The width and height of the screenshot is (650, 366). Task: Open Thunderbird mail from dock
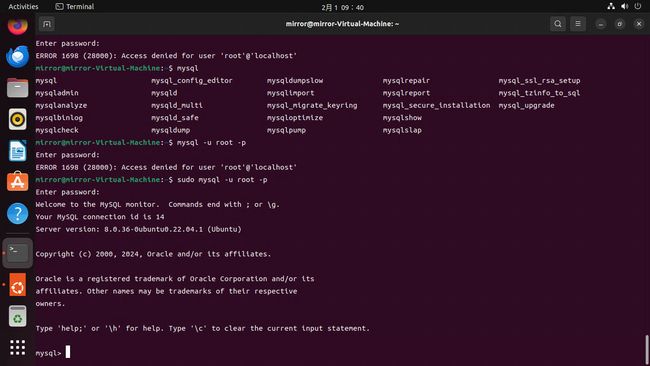(x=17, y=57)
